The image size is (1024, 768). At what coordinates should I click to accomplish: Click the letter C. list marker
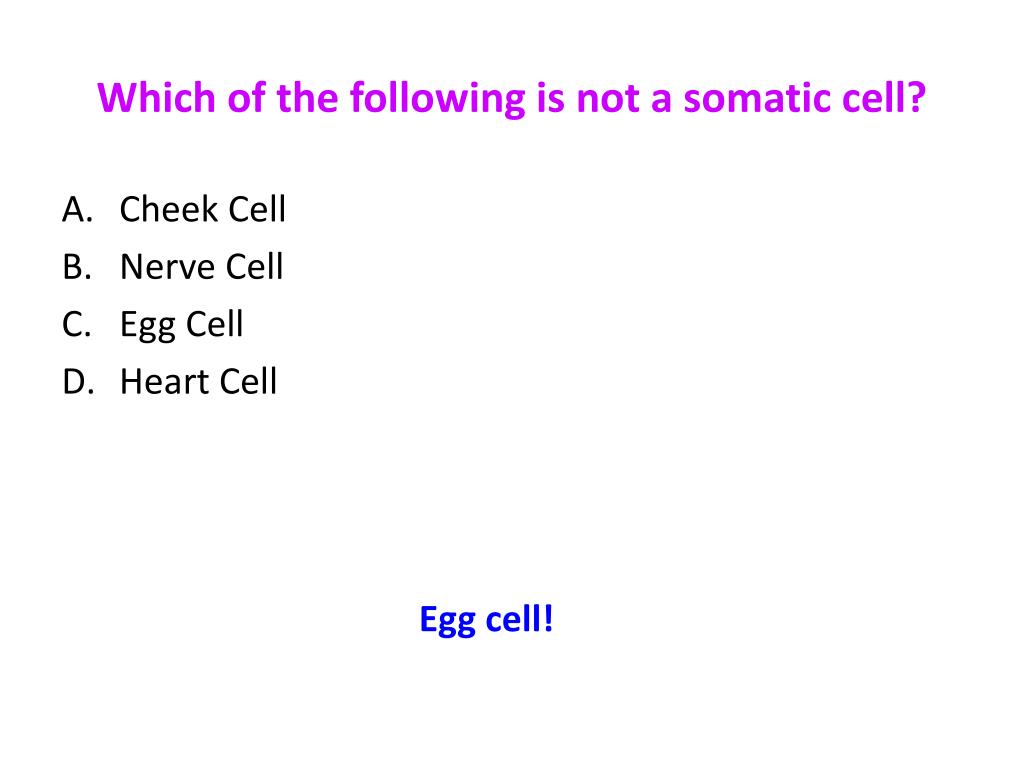pyautogui.click(x=76, y=325)
